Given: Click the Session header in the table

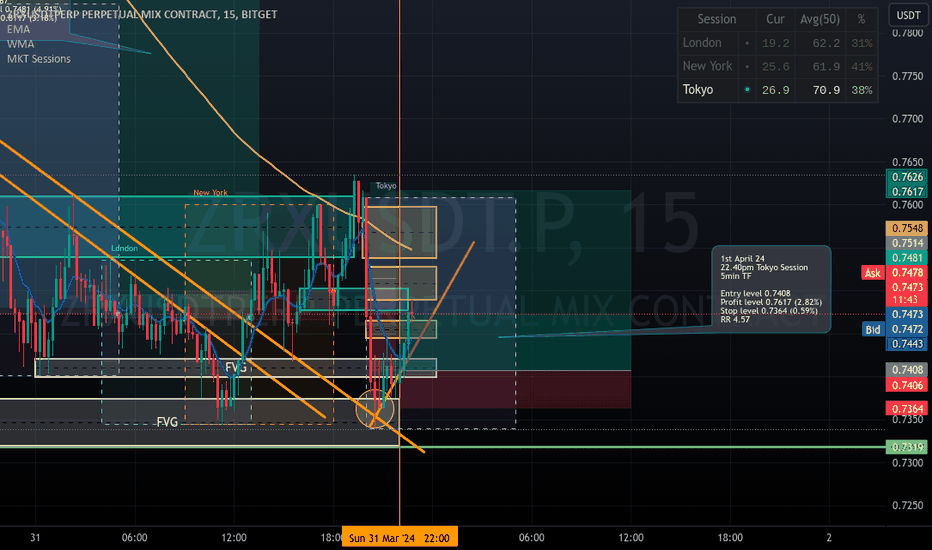Looking at the screenshot, I should tap(717, 19).
